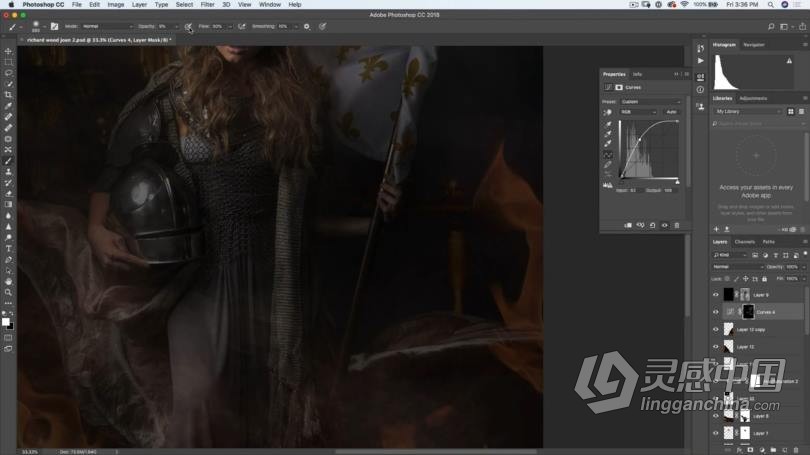Screen dimensions: 810x455
Task: Open the Select menu
Action: [184, 5]
